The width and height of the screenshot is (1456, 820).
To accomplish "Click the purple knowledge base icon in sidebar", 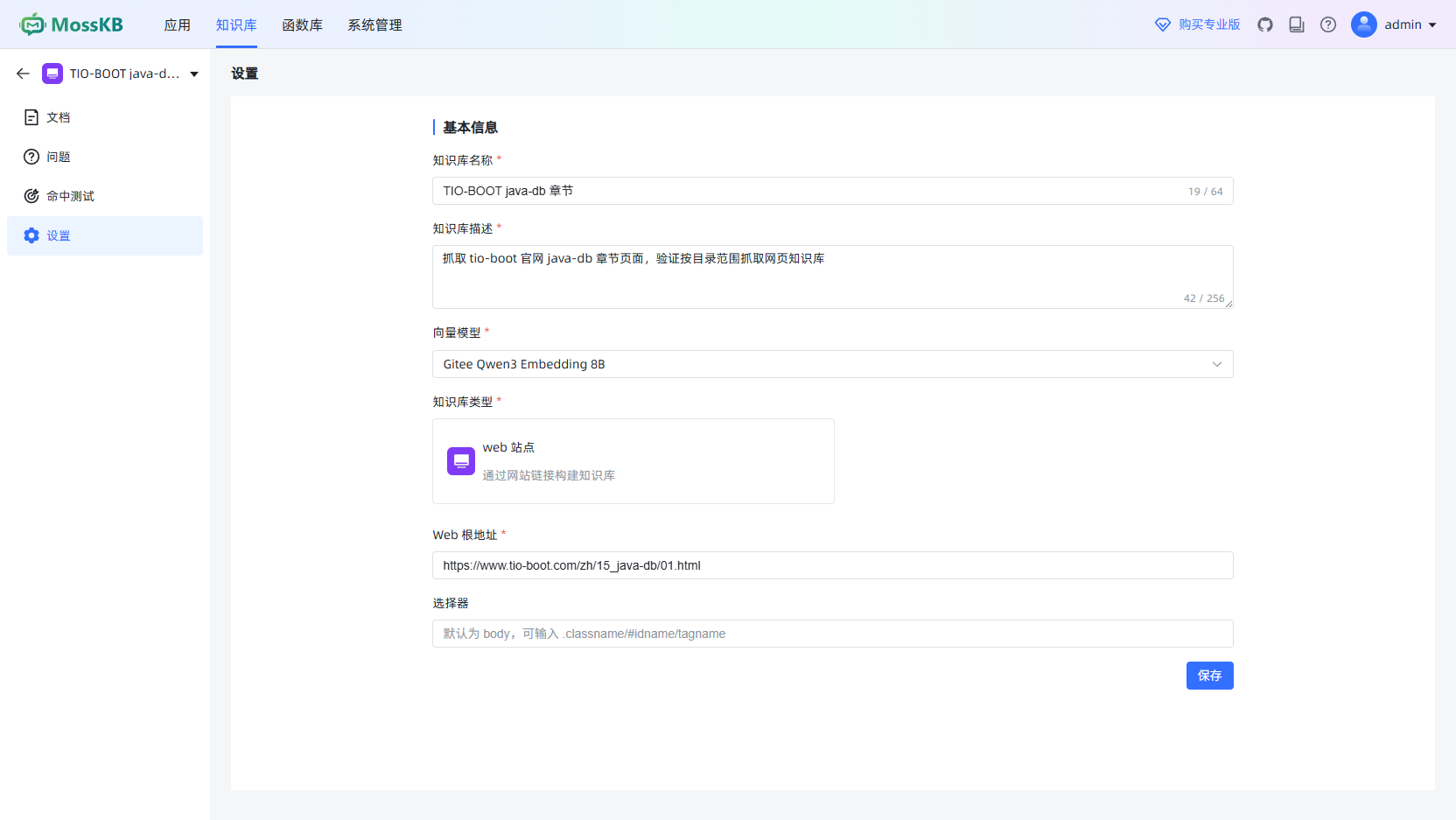I will click(x=52, y=74).
